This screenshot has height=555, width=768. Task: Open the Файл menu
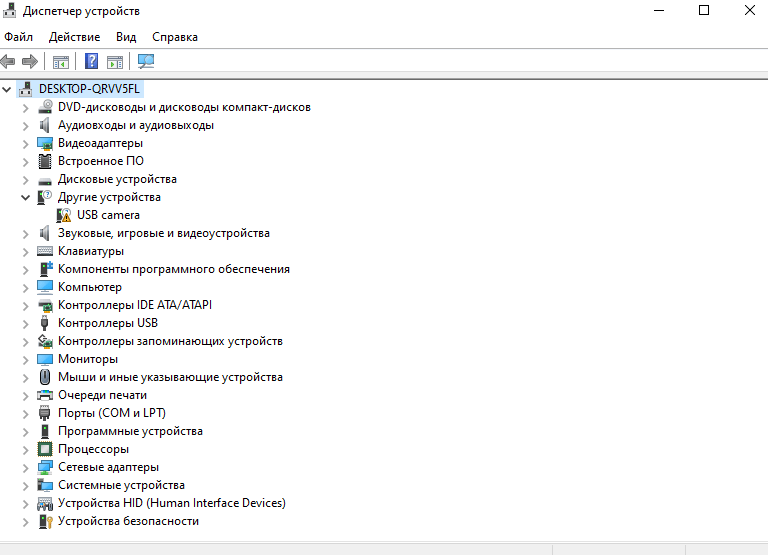[19, 37]
